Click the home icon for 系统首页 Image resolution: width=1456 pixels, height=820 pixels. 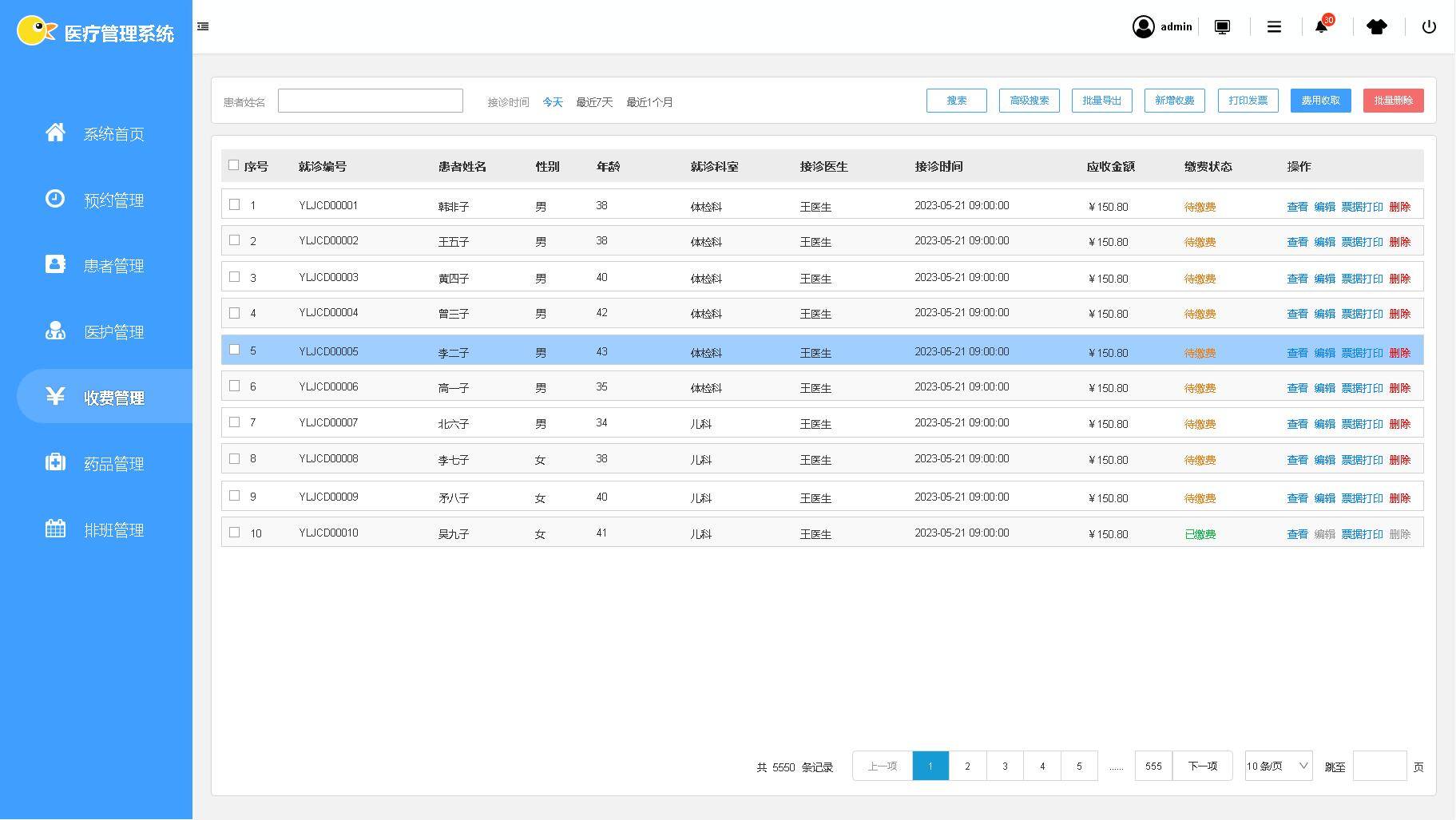tap(55, 133)
